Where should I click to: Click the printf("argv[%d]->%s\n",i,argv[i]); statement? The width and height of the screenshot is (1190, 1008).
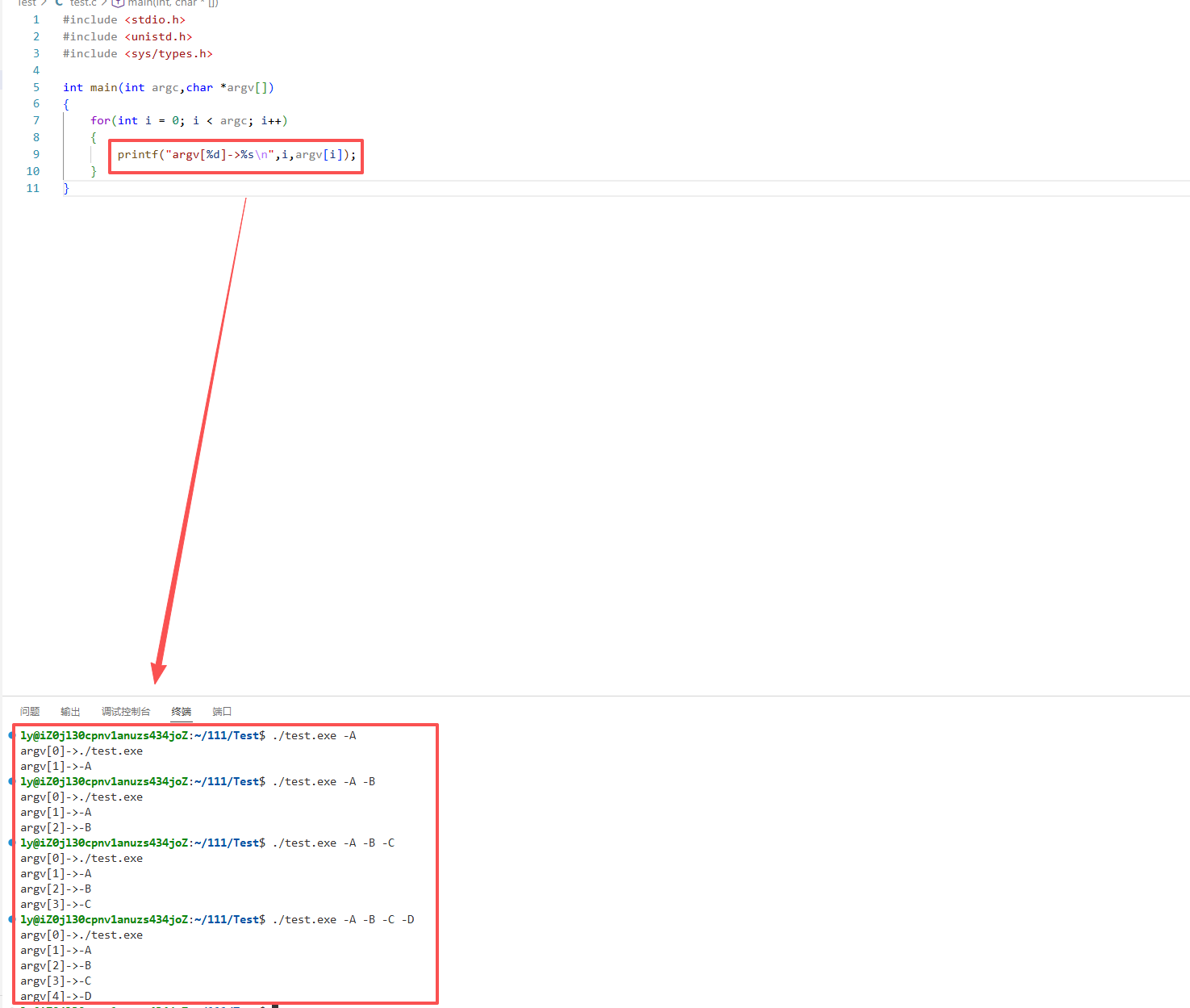pyautogui.click(x=236, y=154)
